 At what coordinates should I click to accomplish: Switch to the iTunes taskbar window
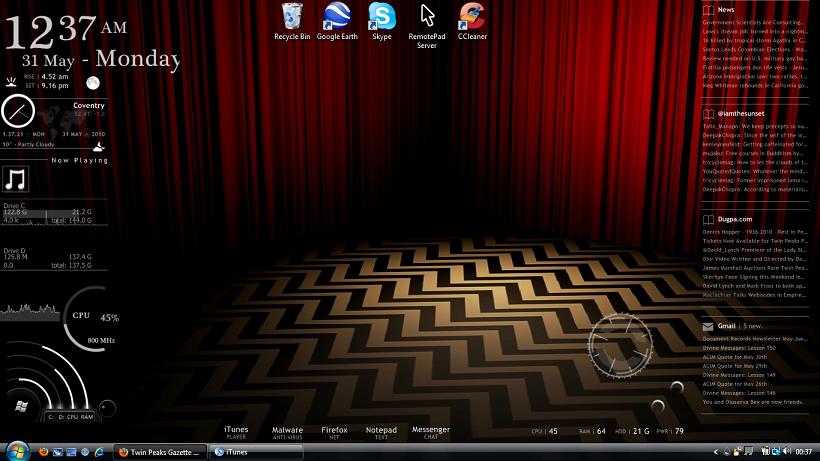pos(256,452)
